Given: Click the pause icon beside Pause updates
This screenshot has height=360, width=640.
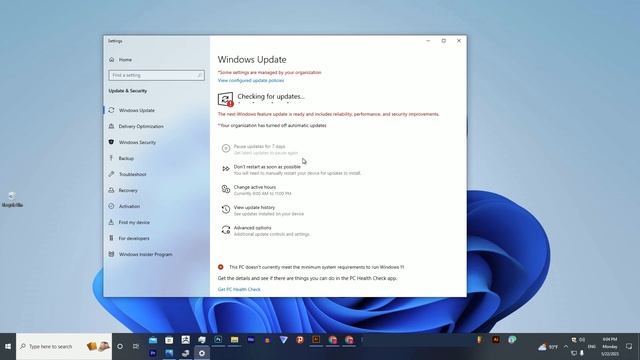Looking at the screenshot, I should point(226,148).
